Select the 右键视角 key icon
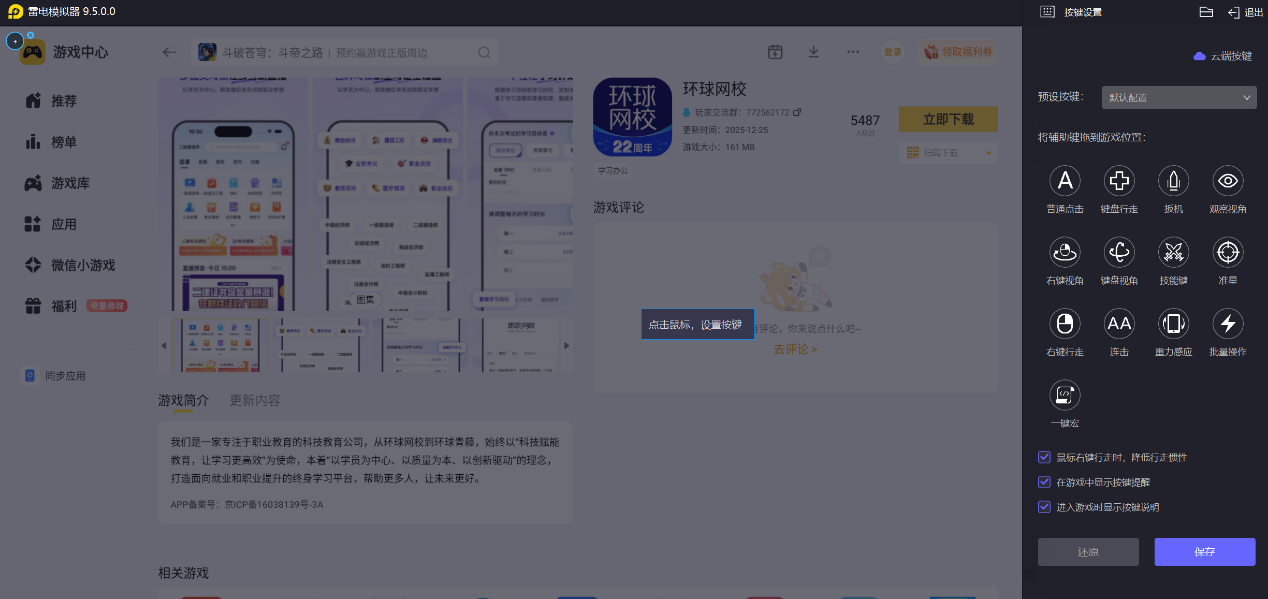Image resolution: width=1268 pixels, height=599 pixels. pyautogui.click(x=1065, y=252)
